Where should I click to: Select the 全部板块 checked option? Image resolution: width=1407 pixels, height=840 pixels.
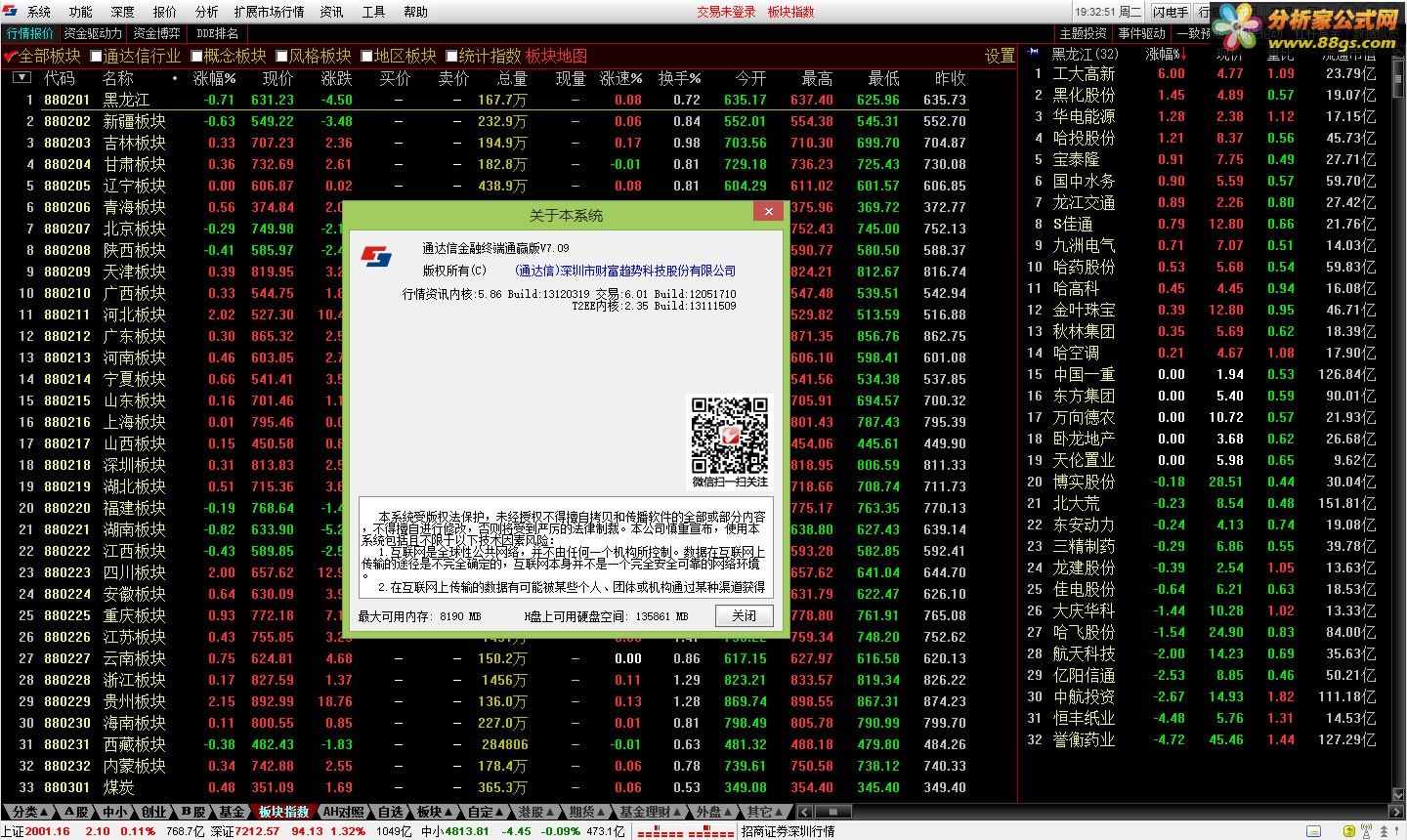43,56
